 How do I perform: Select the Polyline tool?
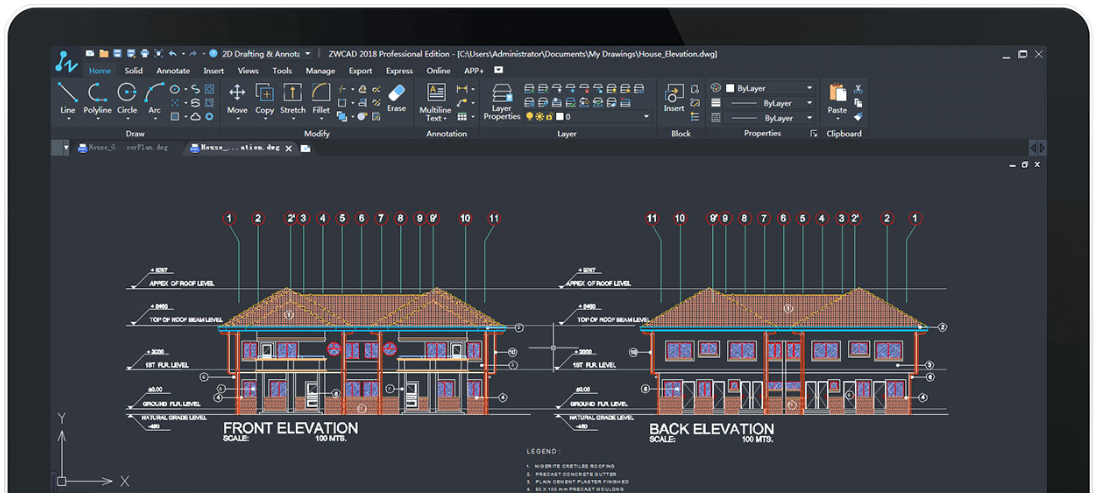[97, 99]
